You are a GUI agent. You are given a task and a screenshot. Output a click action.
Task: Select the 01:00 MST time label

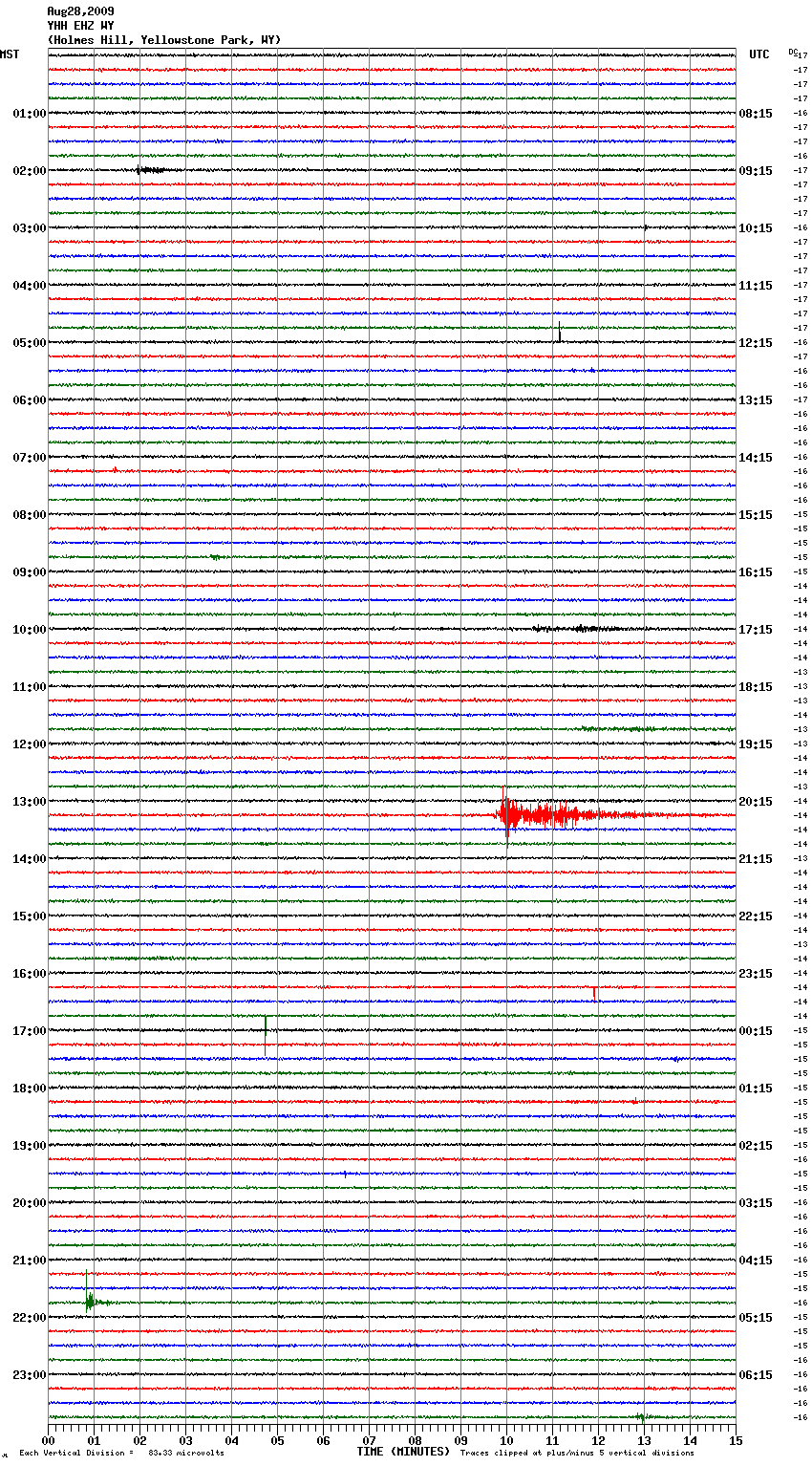pos(30,114)
